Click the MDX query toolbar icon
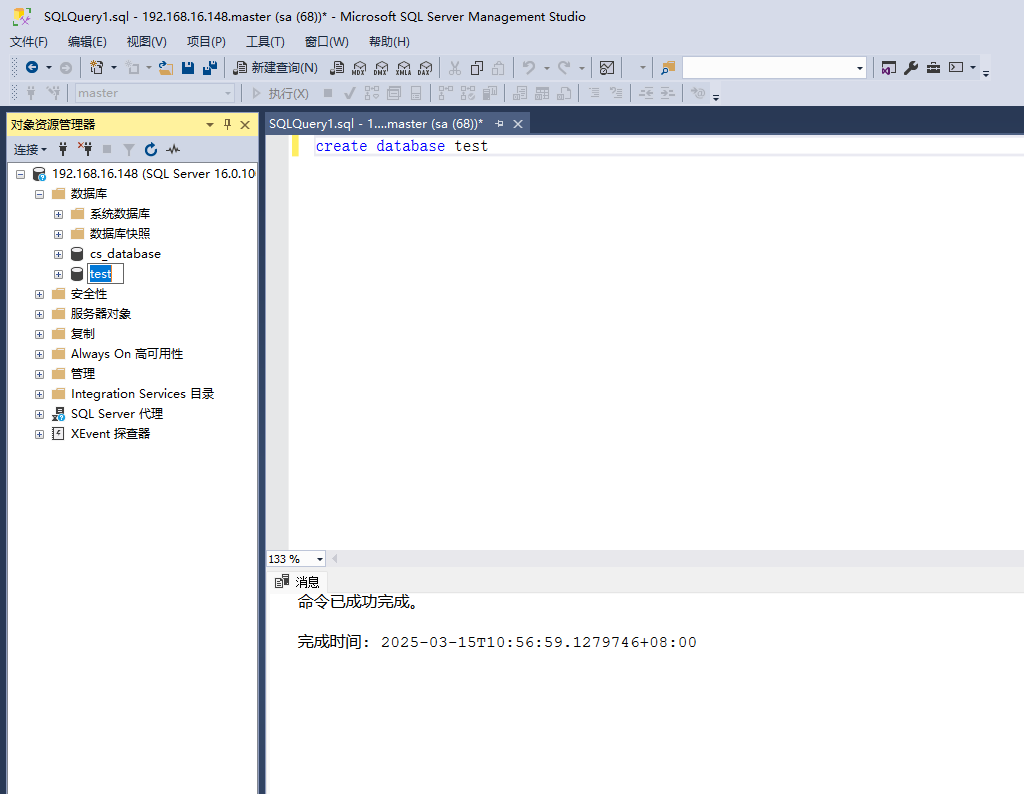1024x794 pixels. coord(359,68)
